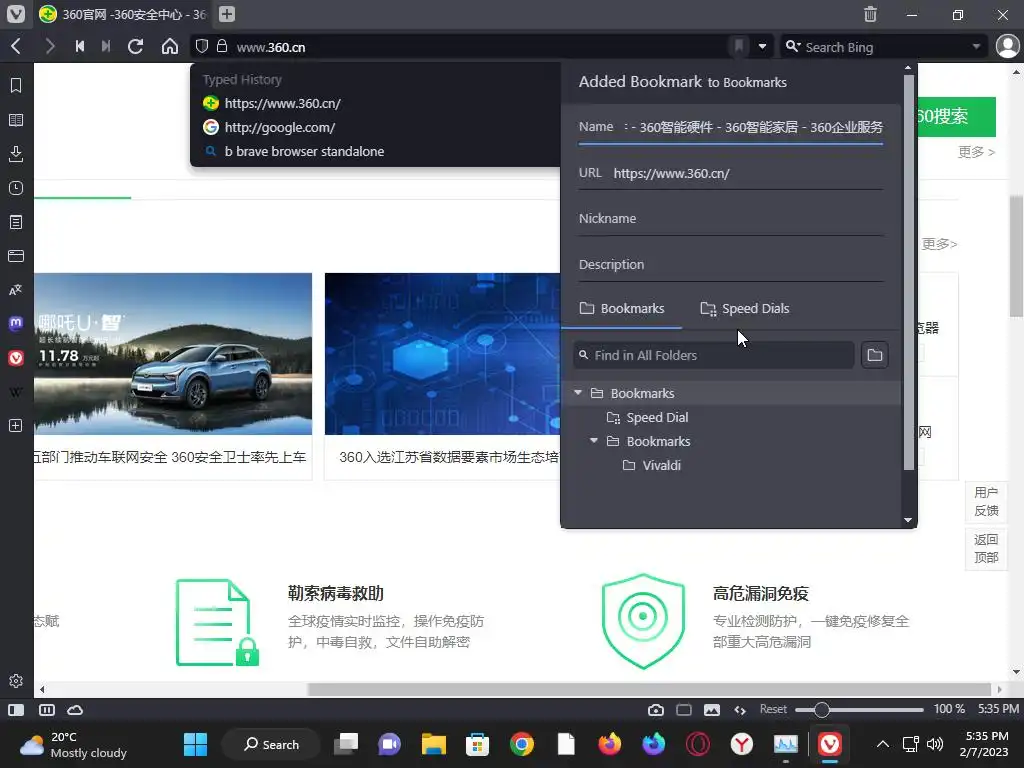Screen dimensions: 1024x768
Task: Open 高危漏洞免疫 link
Action: coord(761,593)
